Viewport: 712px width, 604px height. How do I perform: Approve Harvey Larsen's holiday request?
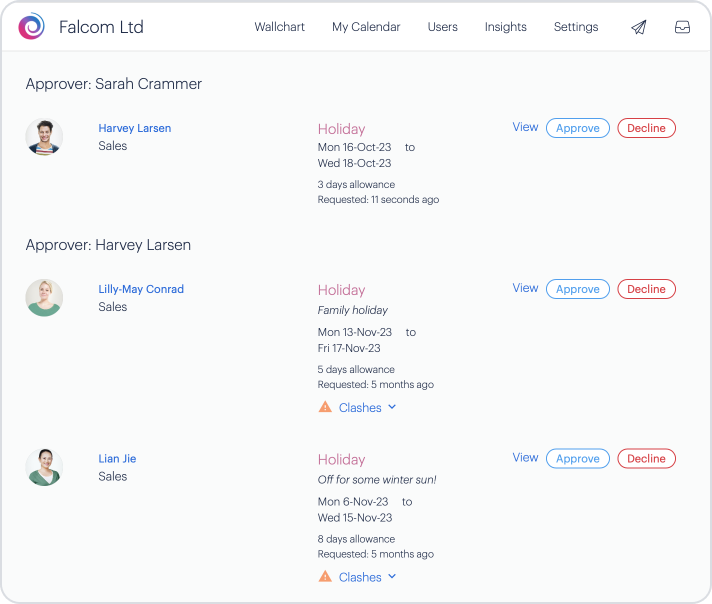click(578, 128)
